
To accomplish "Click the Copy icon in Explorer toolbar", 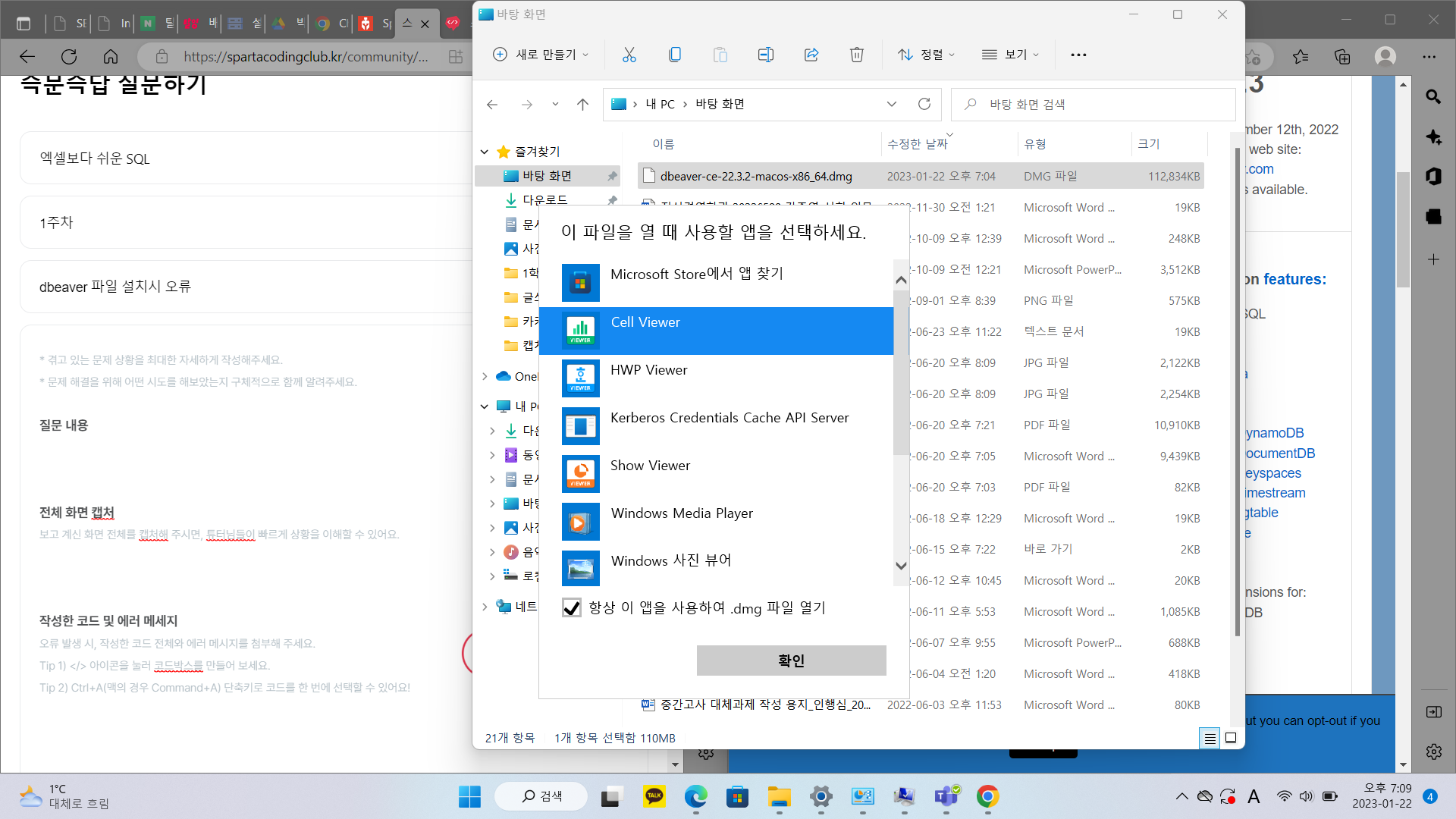I will 675,55.
